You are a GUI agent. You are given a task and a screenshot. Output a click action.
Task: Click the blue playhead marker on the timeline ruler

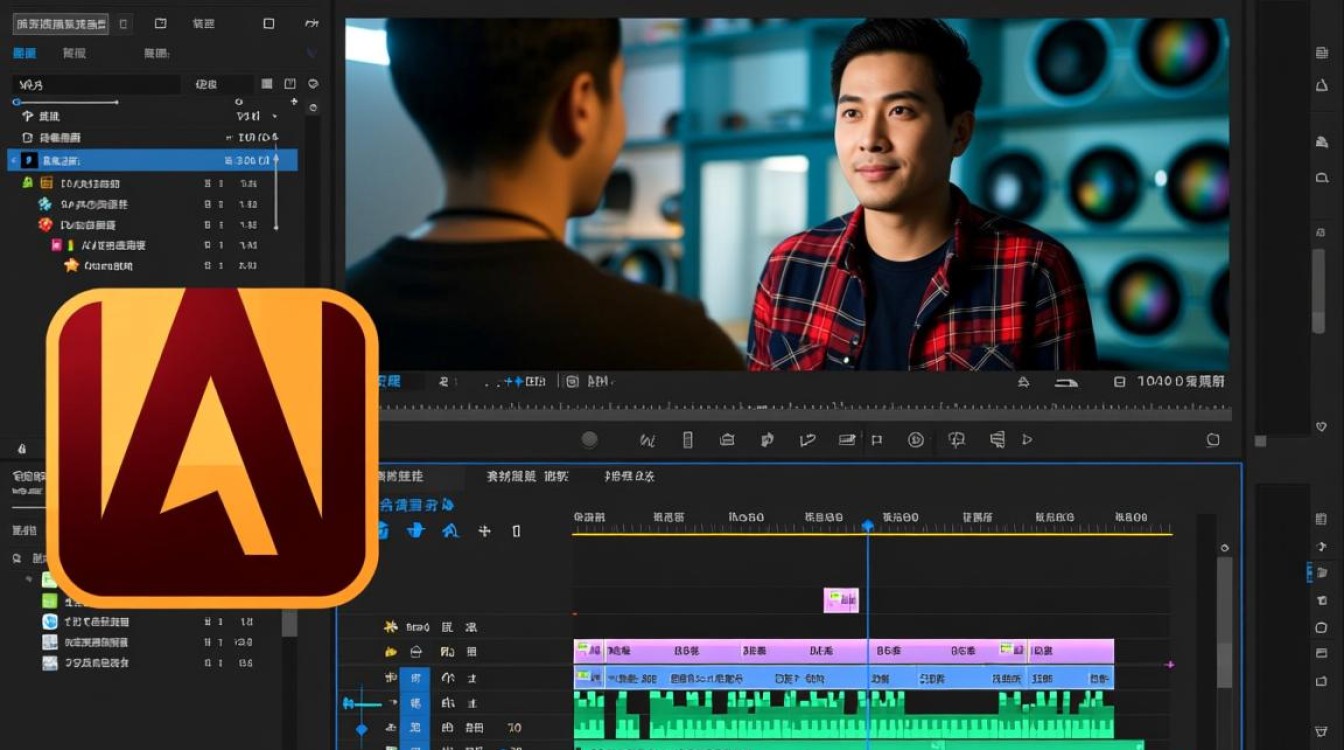click(867, 525)
